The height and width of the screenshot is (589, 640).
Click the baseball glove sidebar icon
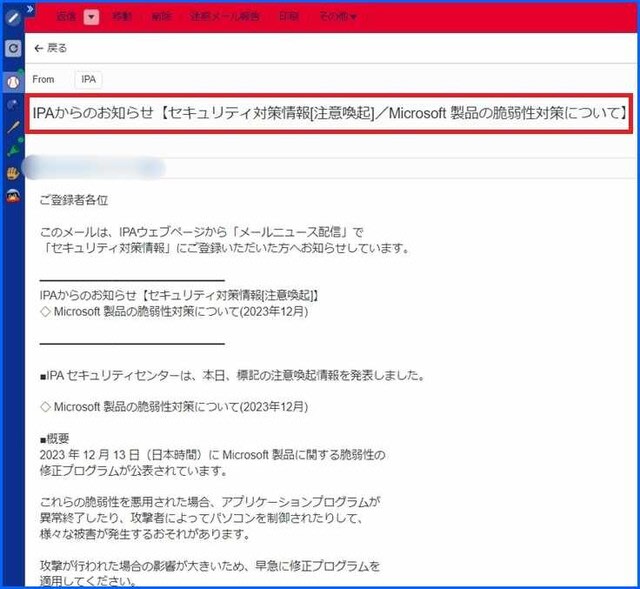click(x=13, y=173)
